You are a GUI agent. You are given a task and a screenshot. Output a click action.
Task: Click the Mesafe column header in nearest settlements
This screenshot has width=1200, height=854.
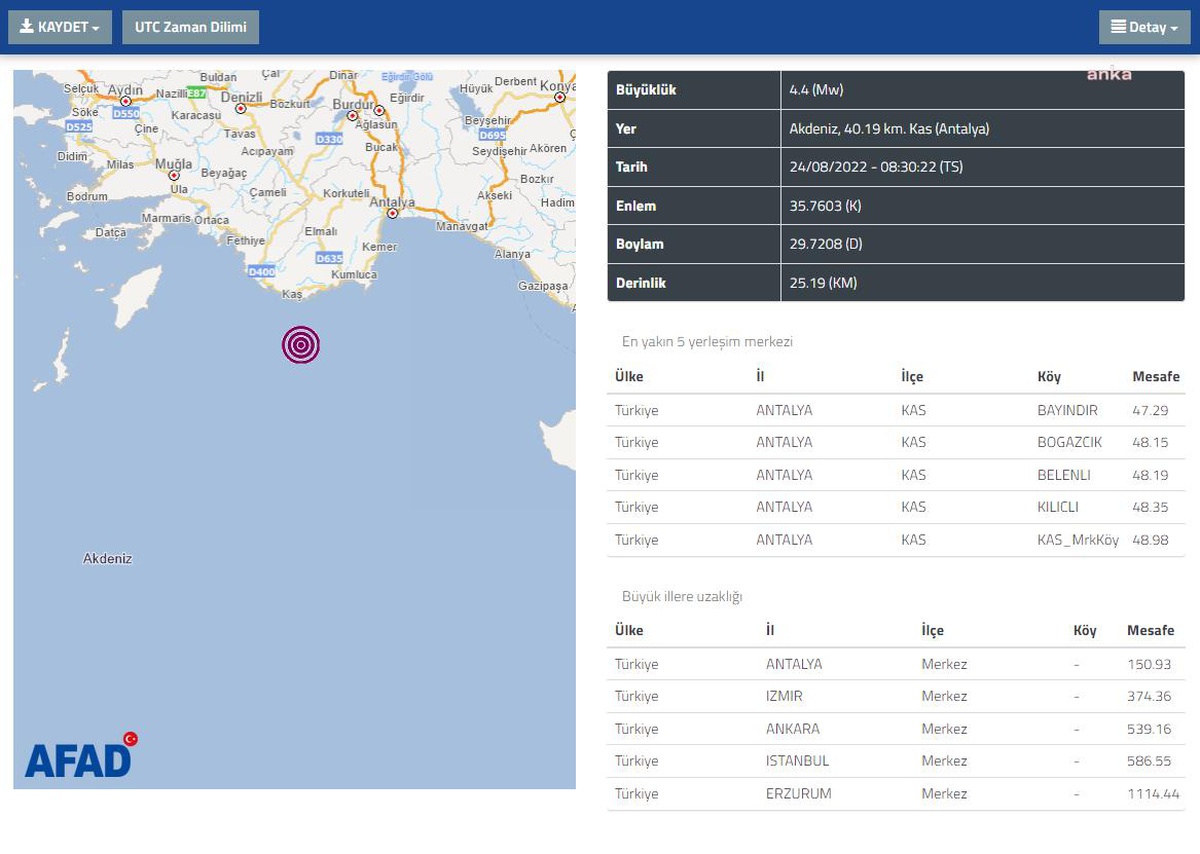point(1156,377)
